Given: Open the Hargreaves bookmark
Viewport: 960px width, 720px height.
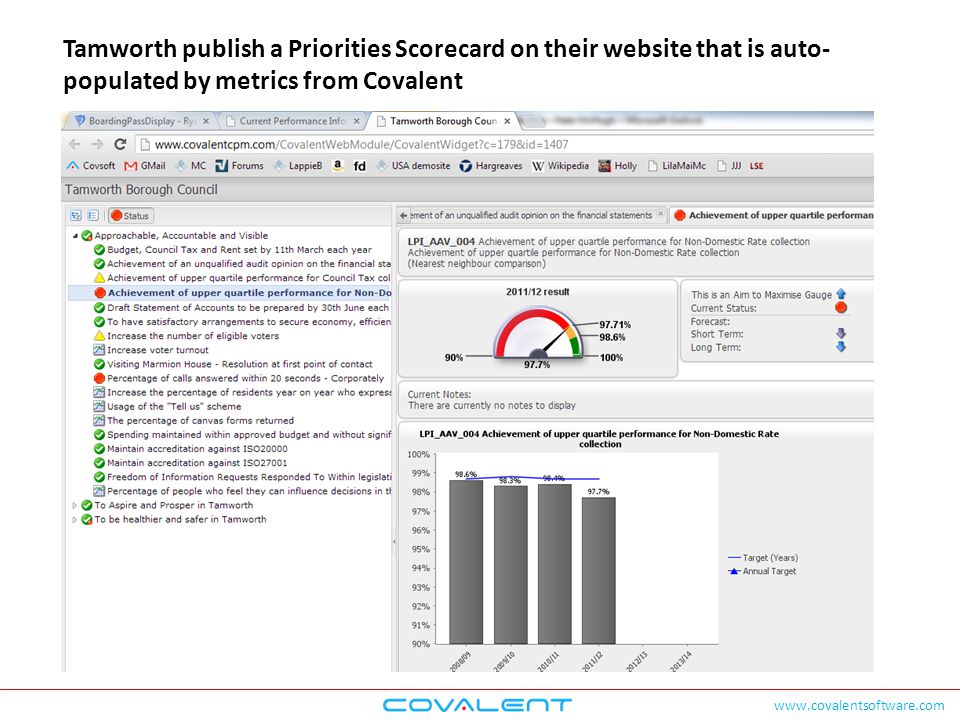Looking at the screenshot, I should tap(491, 166).
